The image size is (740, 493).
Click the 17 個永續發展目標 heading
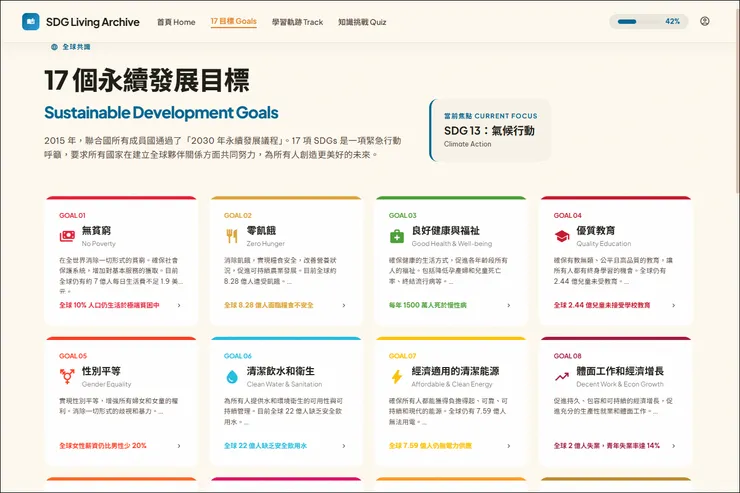pyautogui.click(x=147, y=80)
